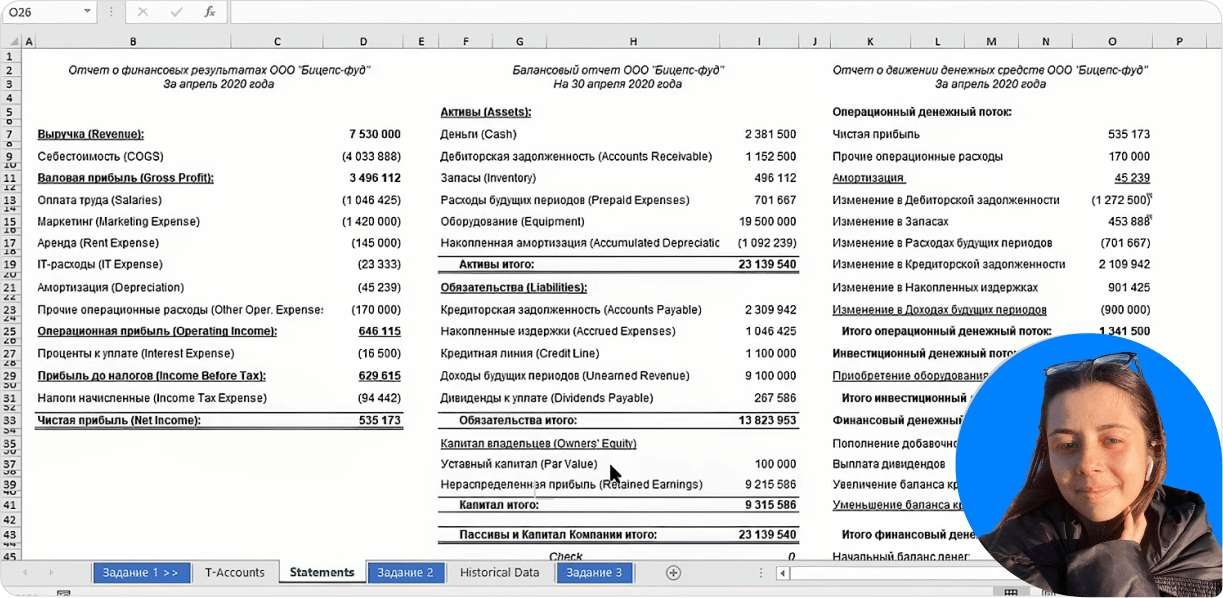The height and width of the screenshot is (598, 1223).
Task: Click the Себестоимость (COGS) cell
Action: pos(100,157)
